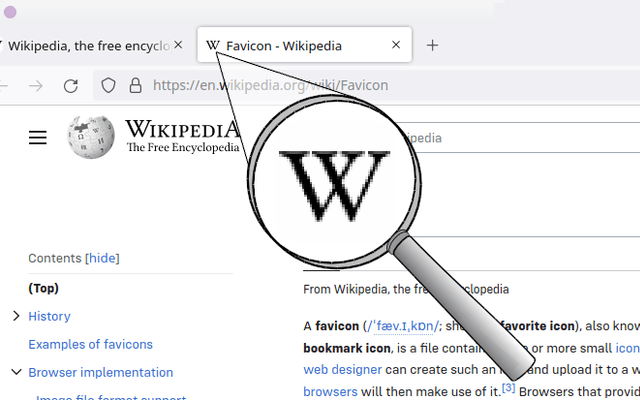Close the Wikipedia free encyclopedia tab
This screenshot has height=400, width=640.
[x=178, y=45]
